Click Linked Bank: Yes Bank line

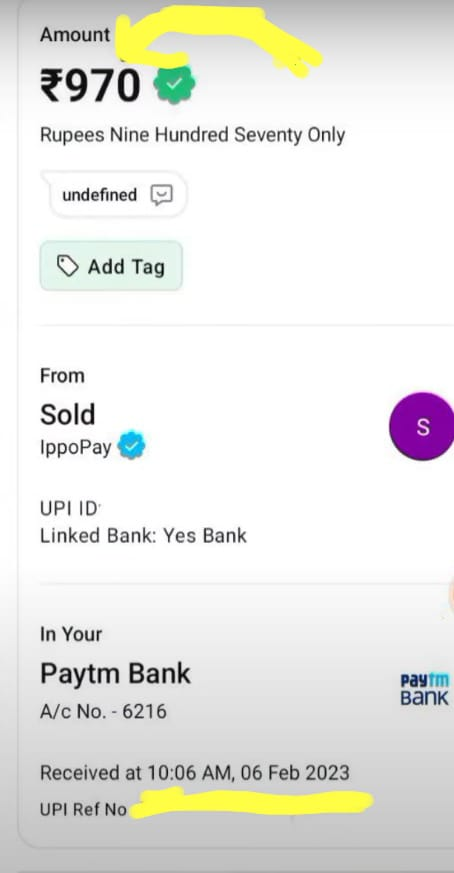tap(143, 536)
